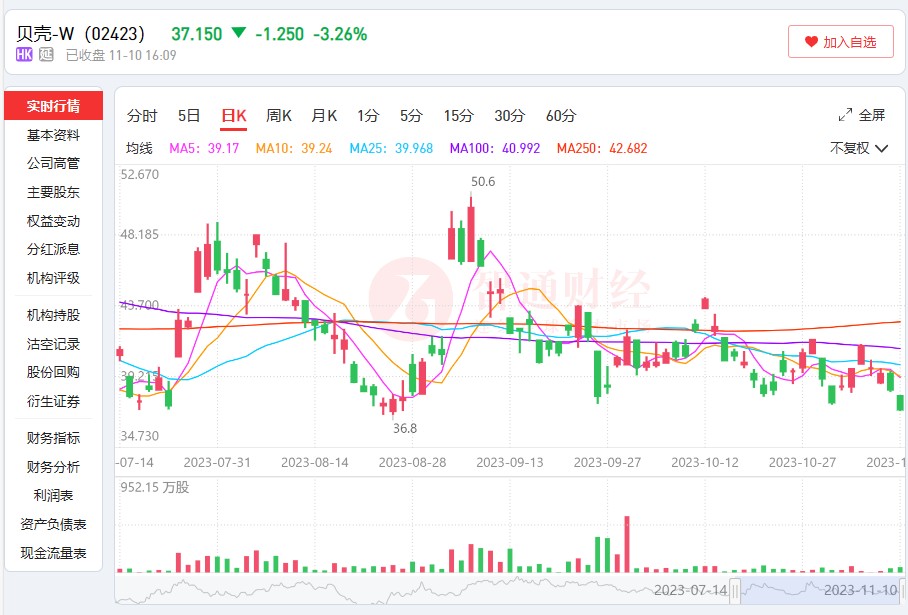Click the 952.15 万股 volume label
Viewport: 908px width, 615px height.
[155, 488]
